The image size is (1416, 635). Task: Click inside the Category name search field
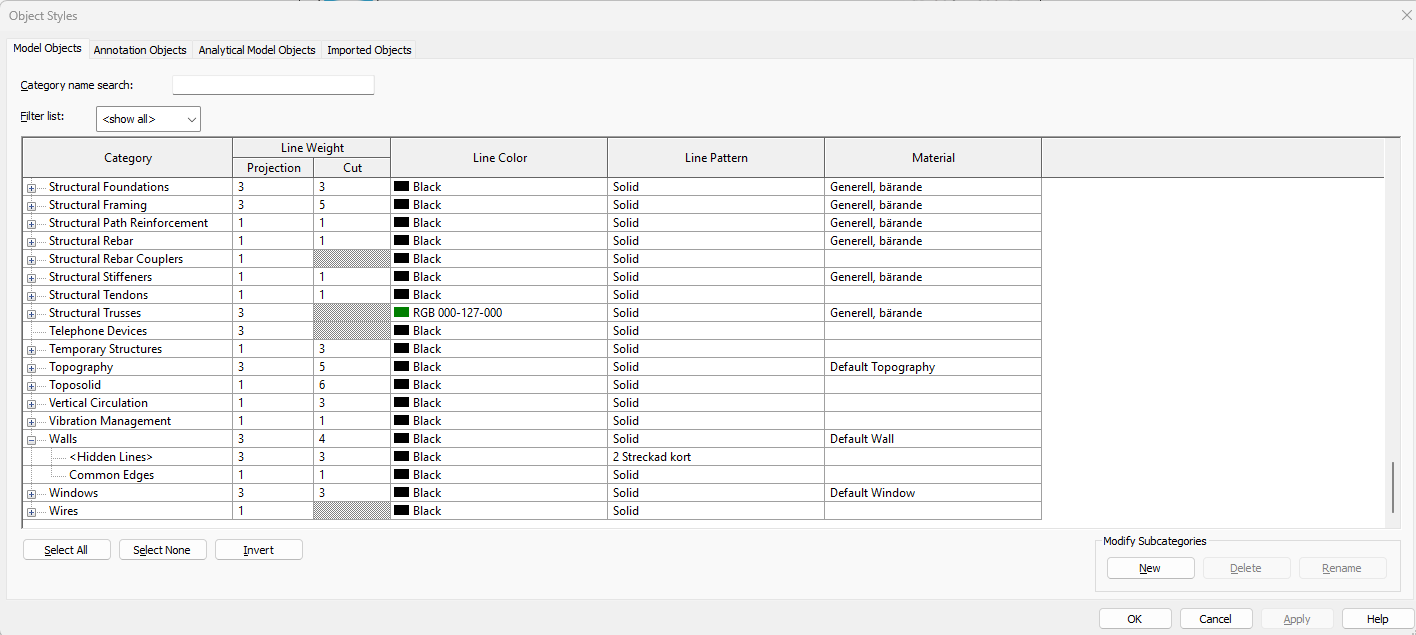272,85
